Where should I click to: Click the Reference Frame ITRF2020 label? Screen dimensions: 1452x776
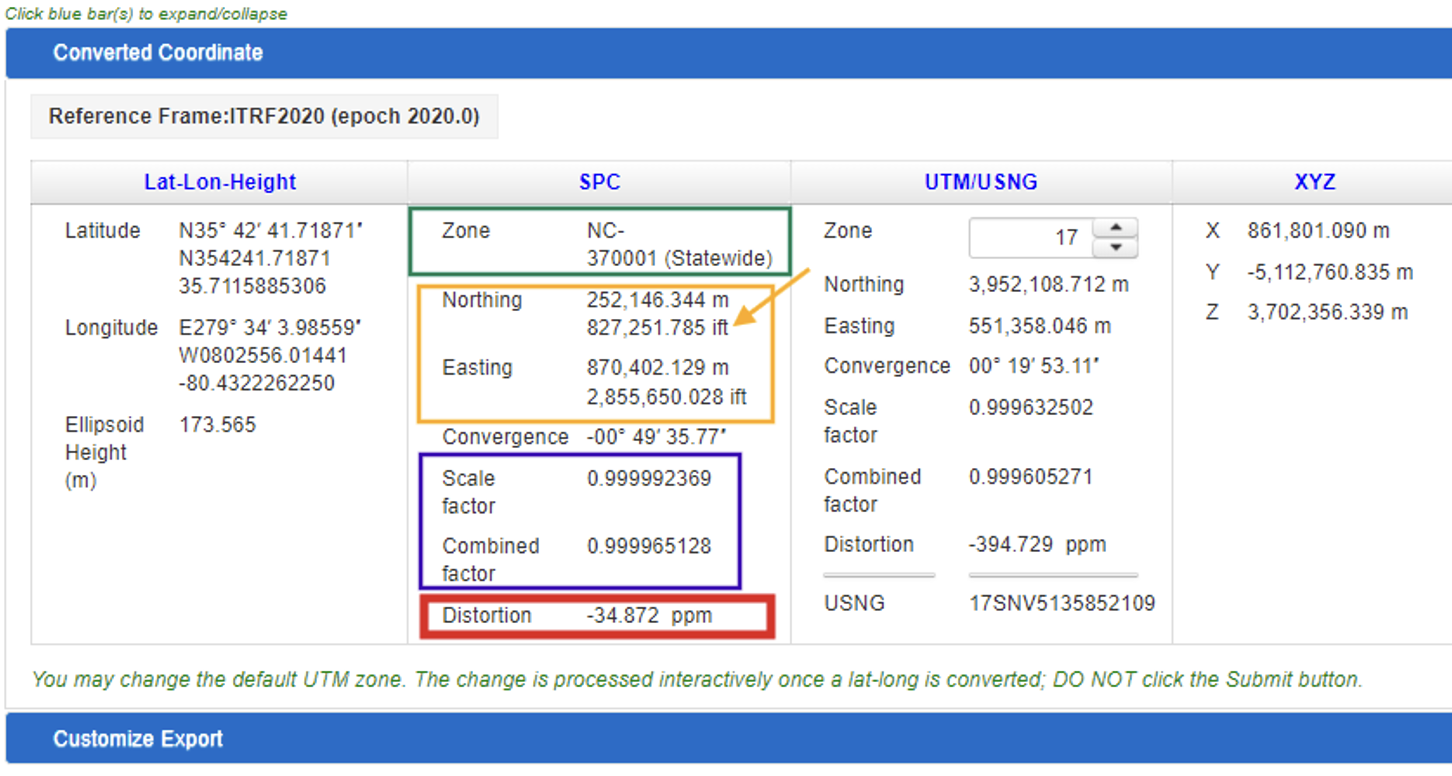pos(264,117)
